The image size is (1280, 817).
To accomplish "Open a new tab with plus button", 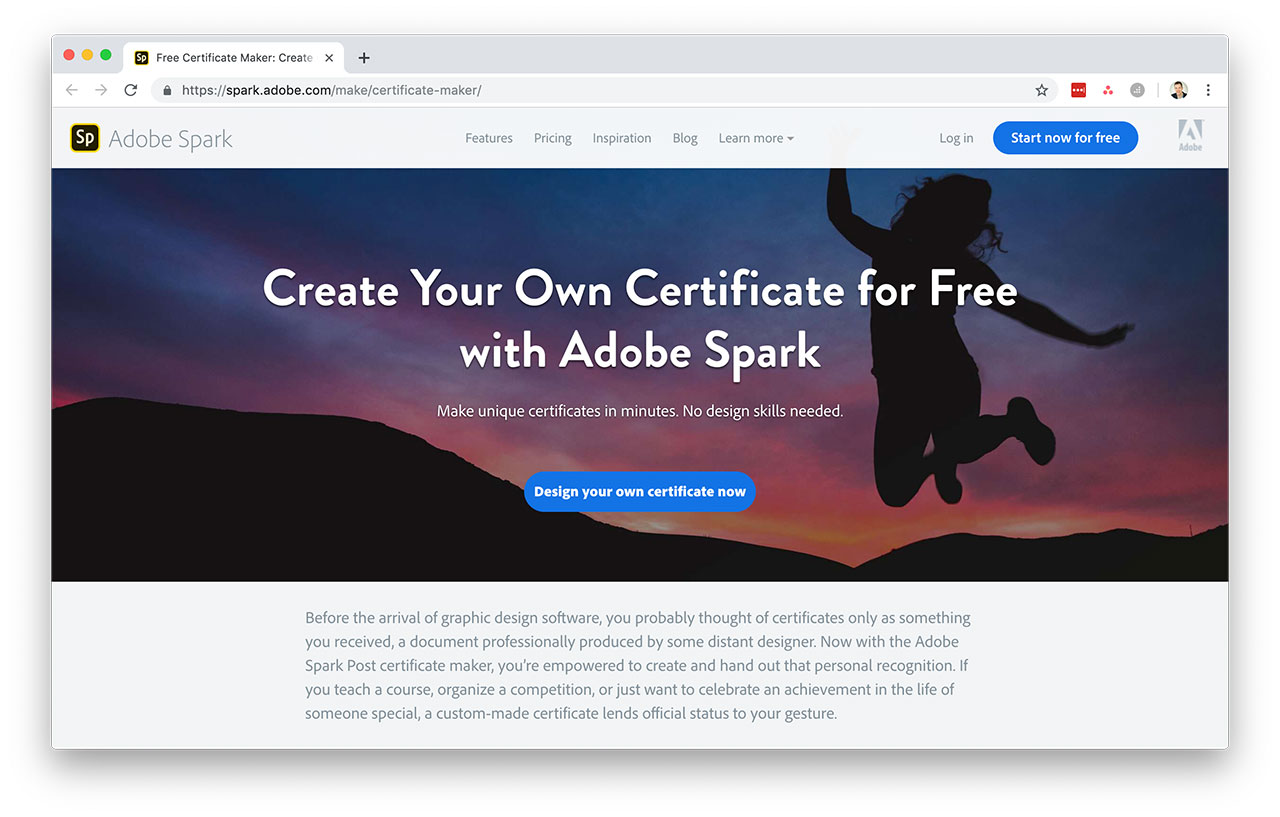I will click(364, 58).
